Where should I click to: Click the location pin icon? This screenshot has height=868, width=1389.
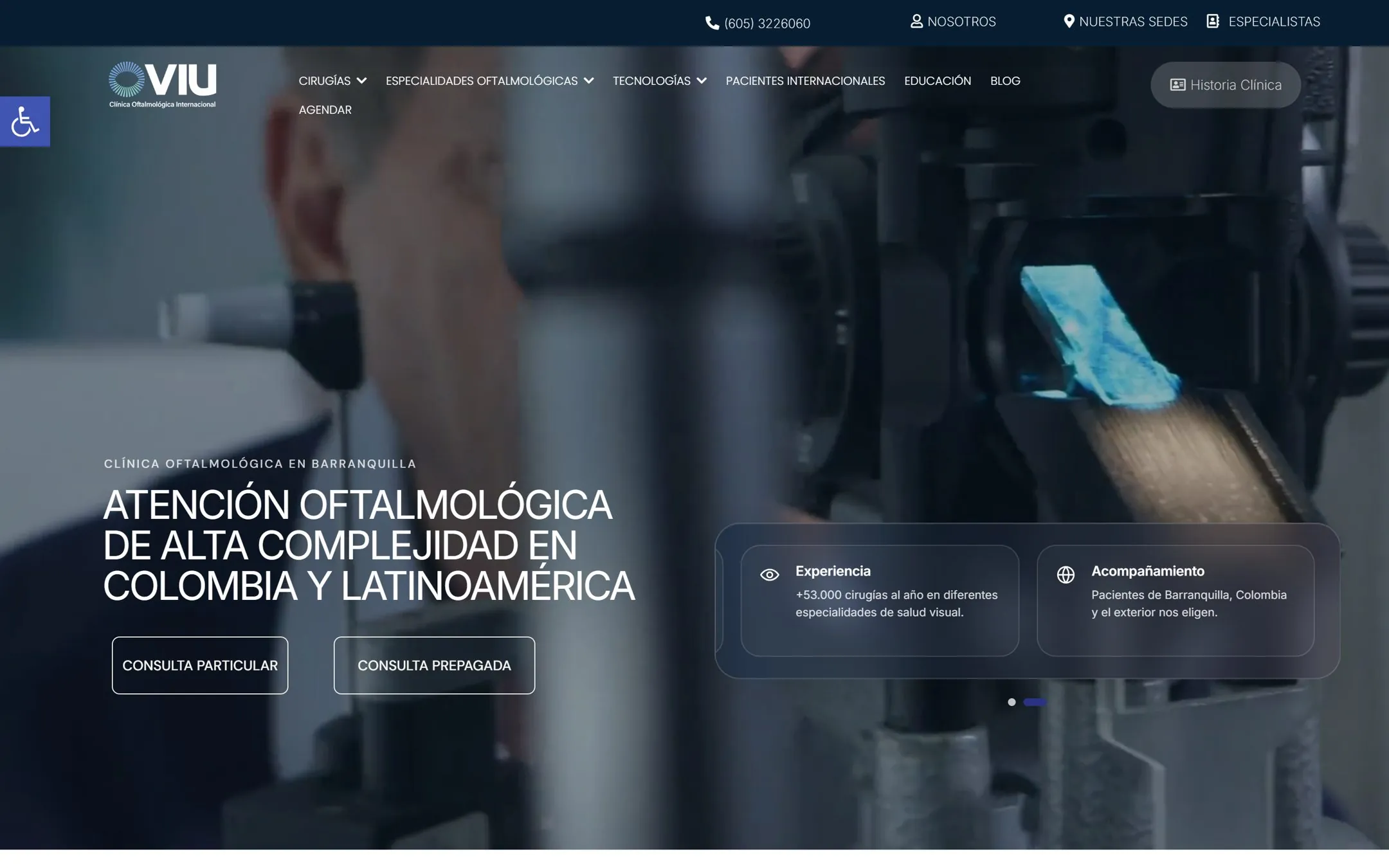click(x=1069, y=21)
